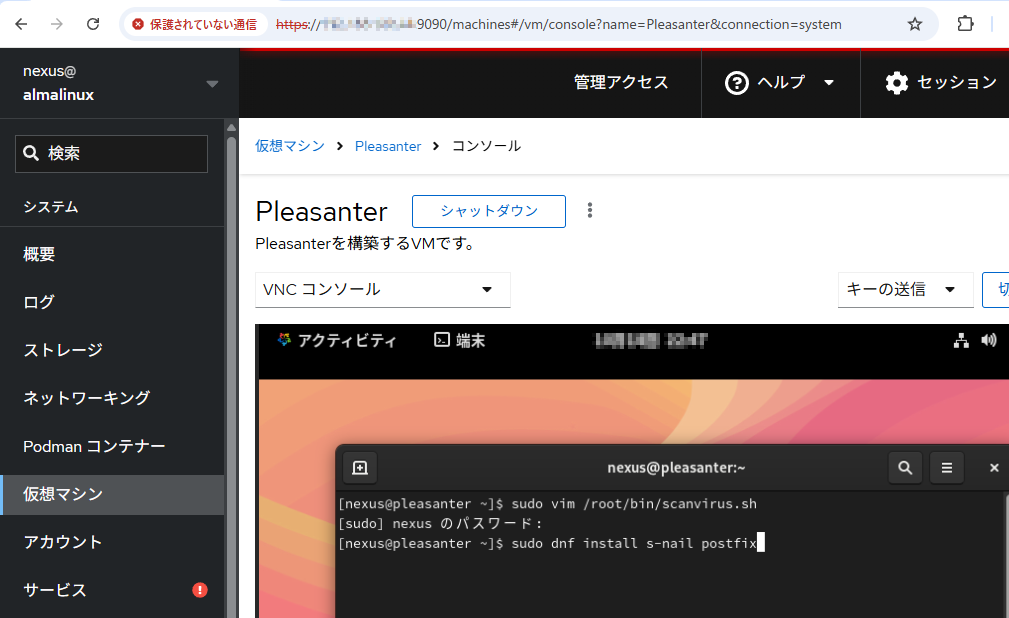Click the GNOME network status icon
This screenshot has height=618, width=1009.
(x=961, y=341)
